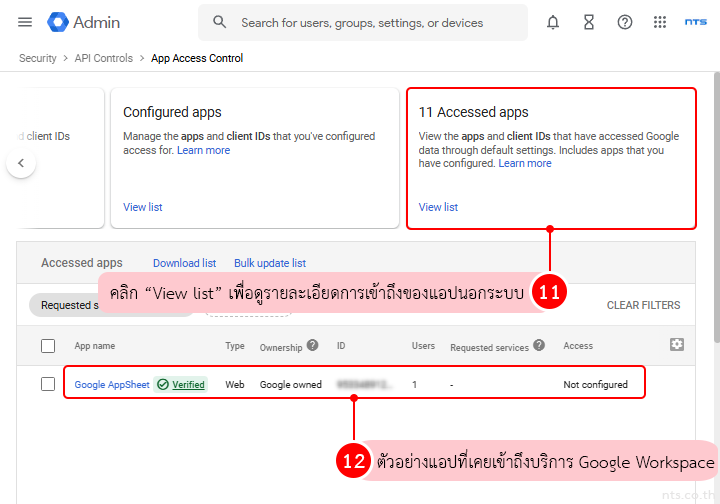The width and height of the screenshot is (720, 504).
Task: Open the Google apps grid launcher
Action: 660,22
